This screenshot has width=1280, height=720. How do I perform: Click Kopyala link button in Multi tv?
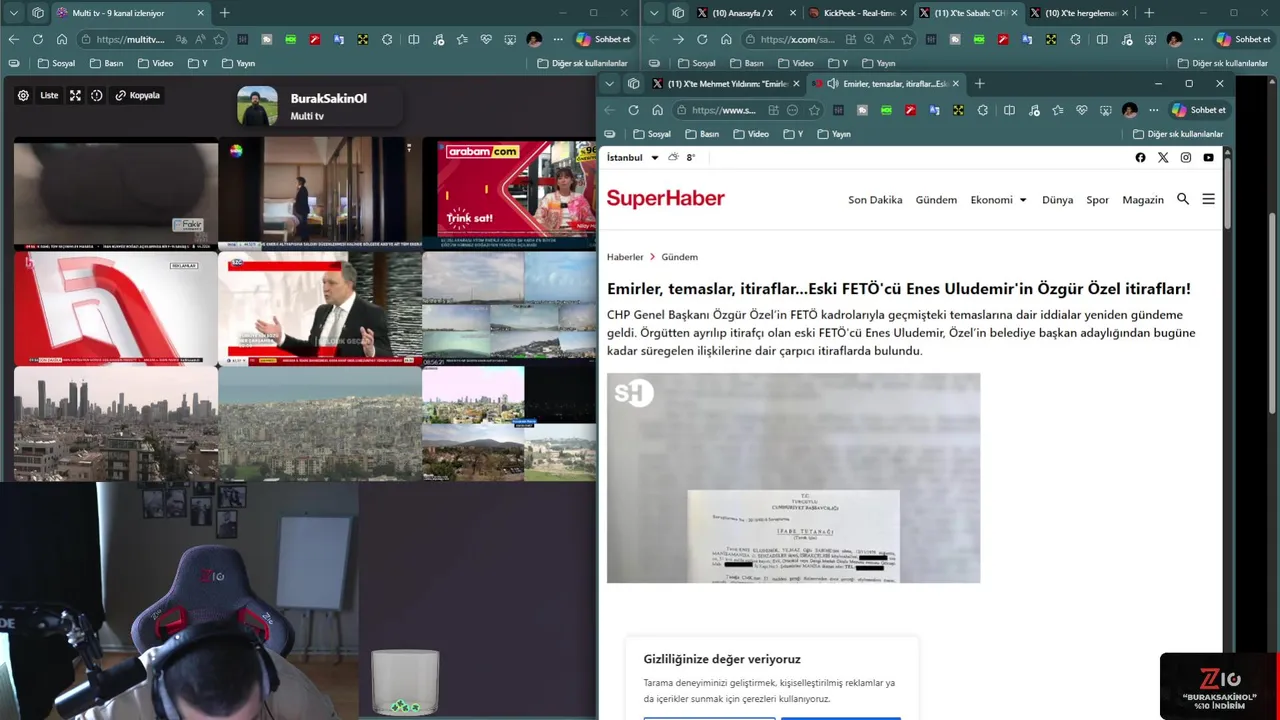[138, 96]
